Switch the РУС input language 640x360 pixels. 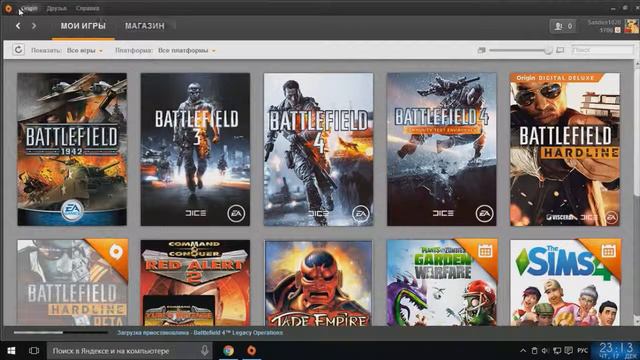[582, 351]
